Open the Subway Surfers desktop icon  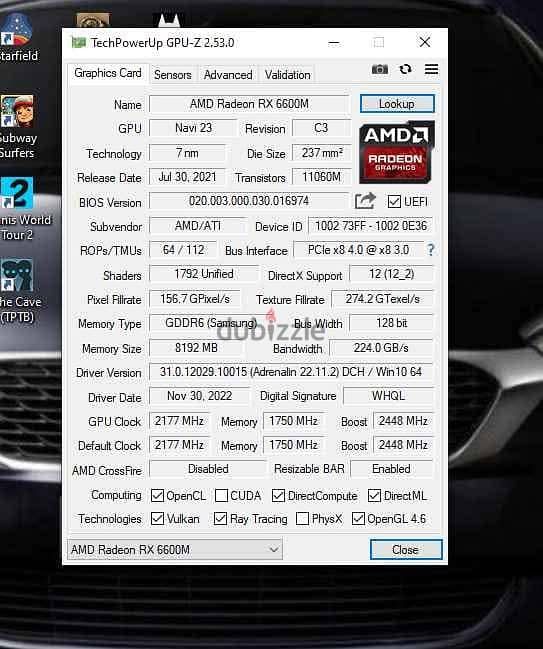(x=17, y=127)
